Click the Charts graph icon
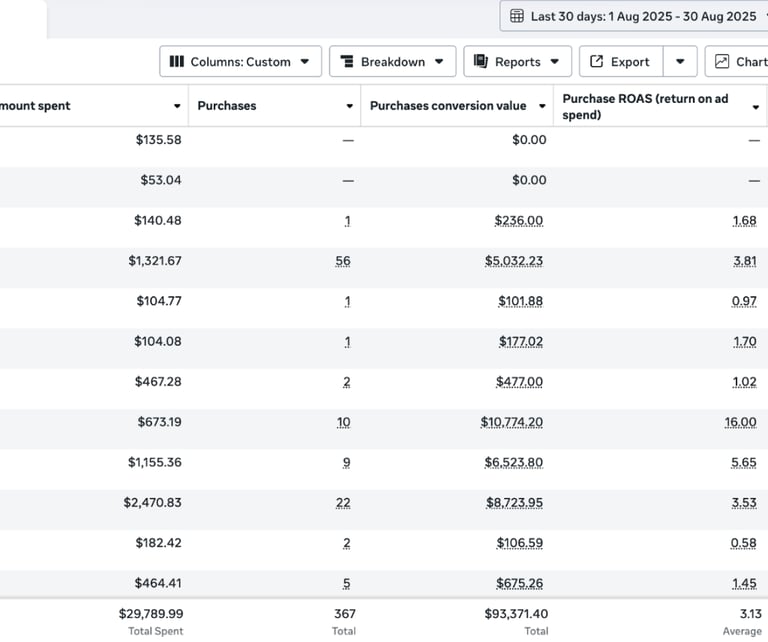Image resolution: width=768 pixels, height=642 pixels. pyautogui.click(x=722, y=62)
